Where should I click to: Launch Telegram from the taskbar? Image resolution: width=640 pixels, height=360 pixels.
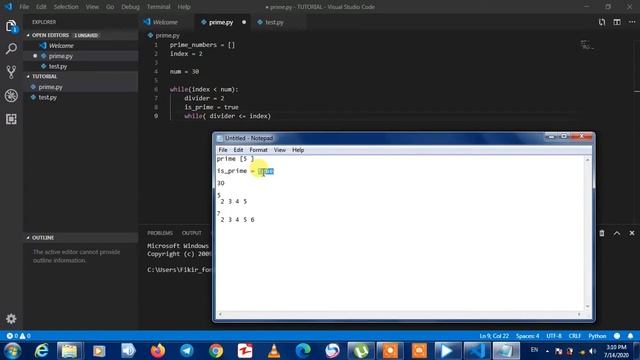[x=187, y=351]
